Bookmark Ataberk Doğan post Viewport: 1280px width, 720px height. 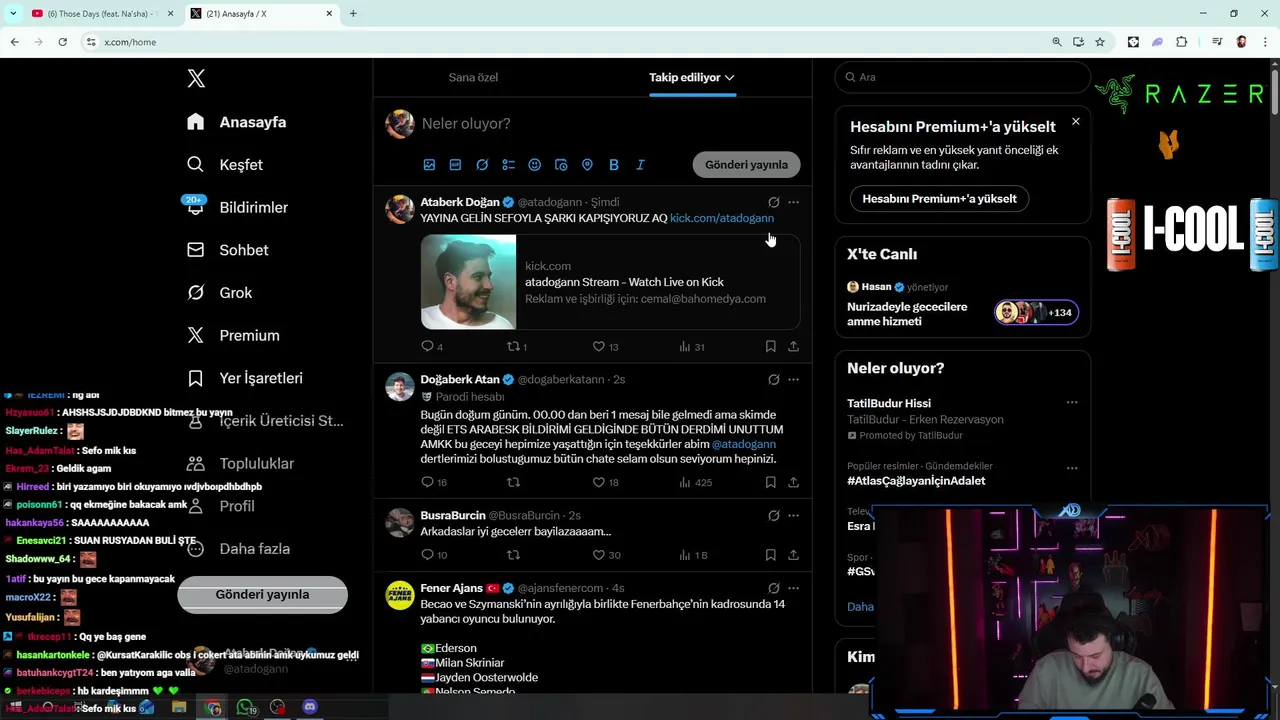(770, 346)
